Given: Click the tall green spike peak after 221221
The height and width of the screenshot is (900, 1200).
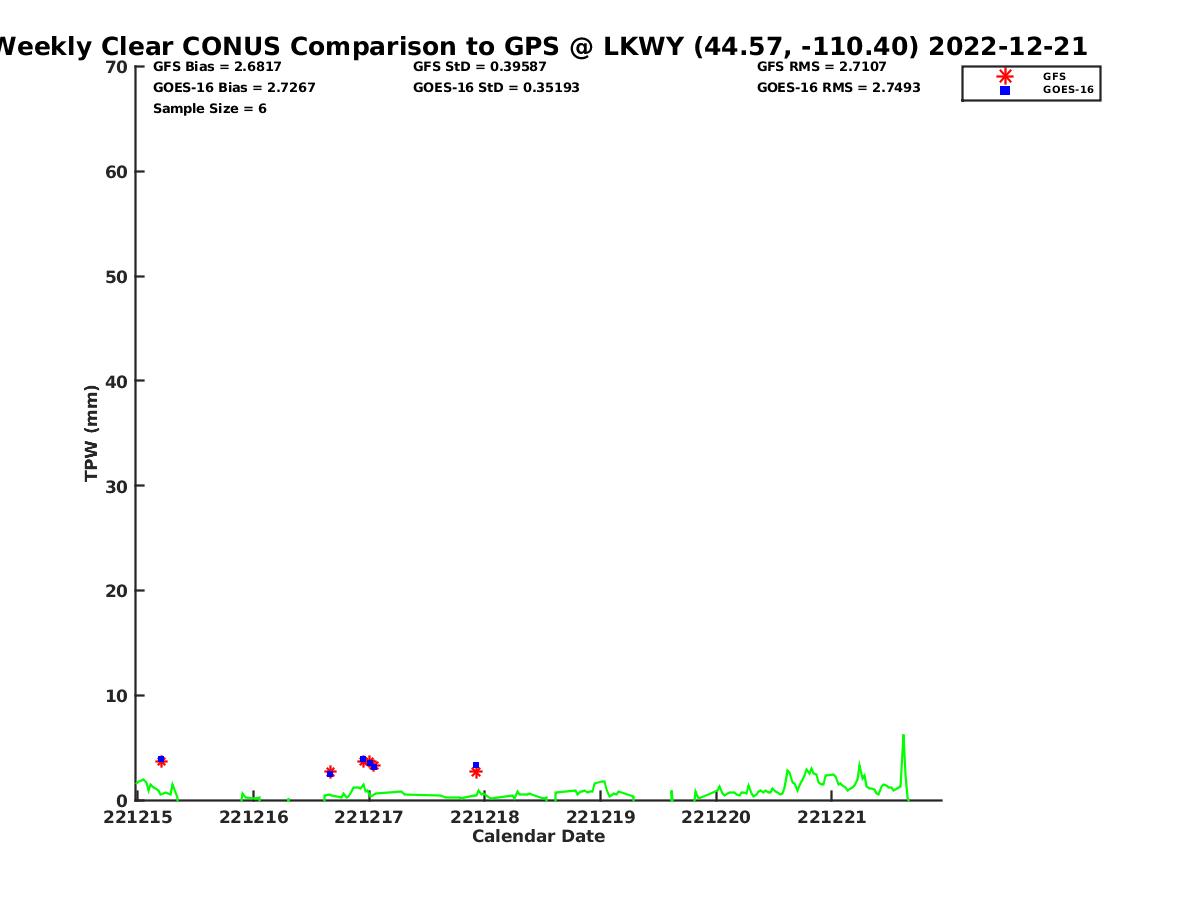Looking at the screenshot, I should pos(903,736).
